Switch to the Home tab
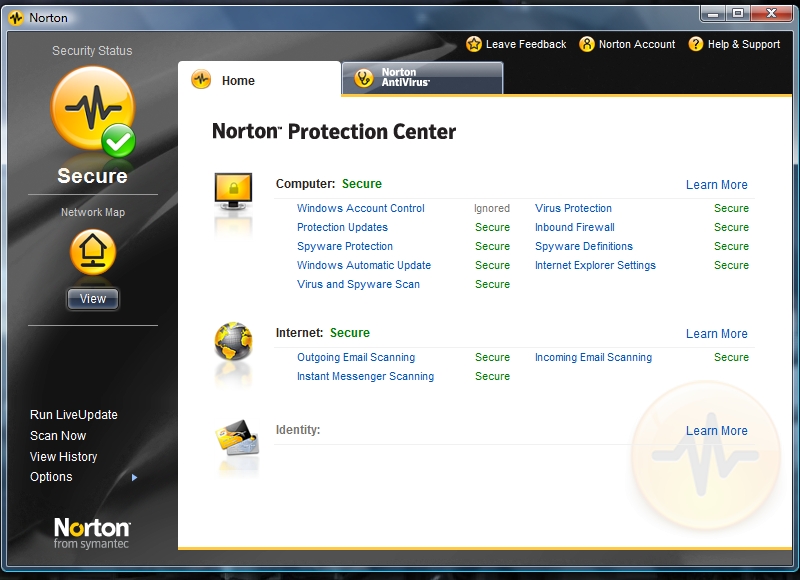Viewport: 800px width, 580px height. (x=259, y=79)
